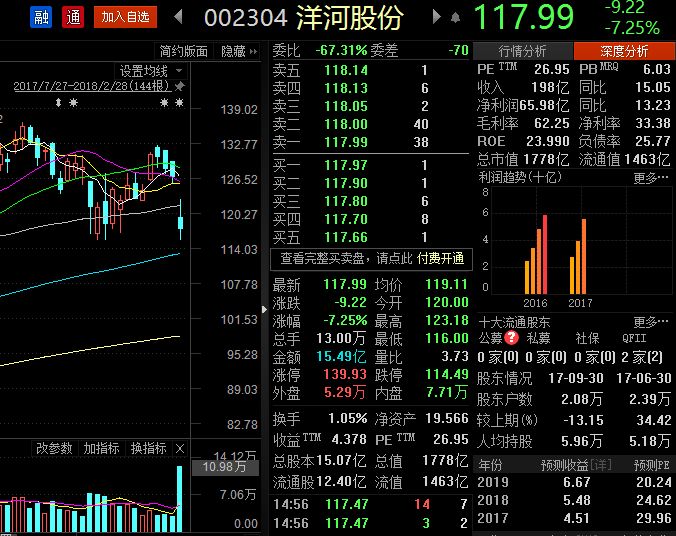676x536 pixels.
Task: Click the 委比 -67.31% value
Action: [x=341, y=50]
